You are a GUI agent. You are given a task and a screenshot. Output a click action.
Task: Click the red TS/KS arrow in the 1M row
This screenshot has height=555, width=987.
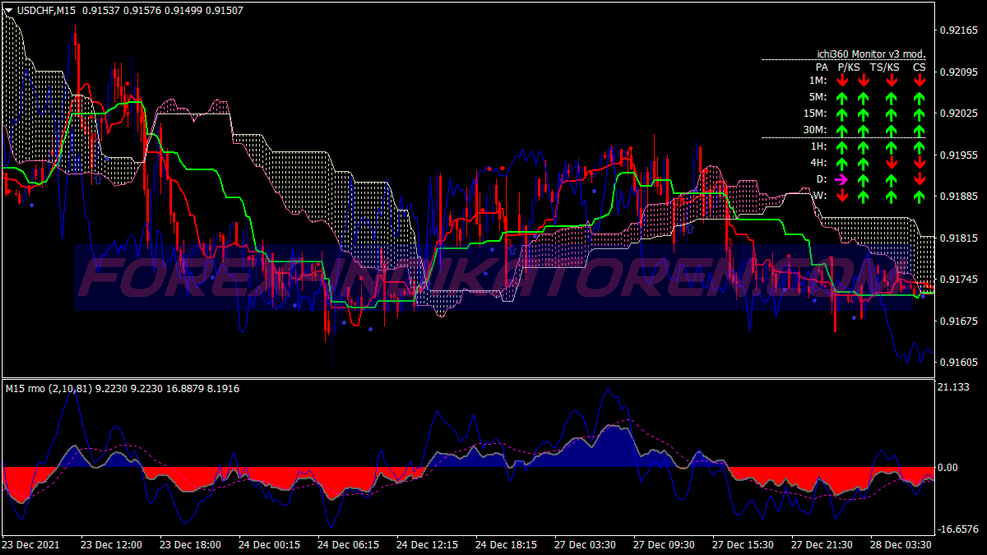click(891, 81)
